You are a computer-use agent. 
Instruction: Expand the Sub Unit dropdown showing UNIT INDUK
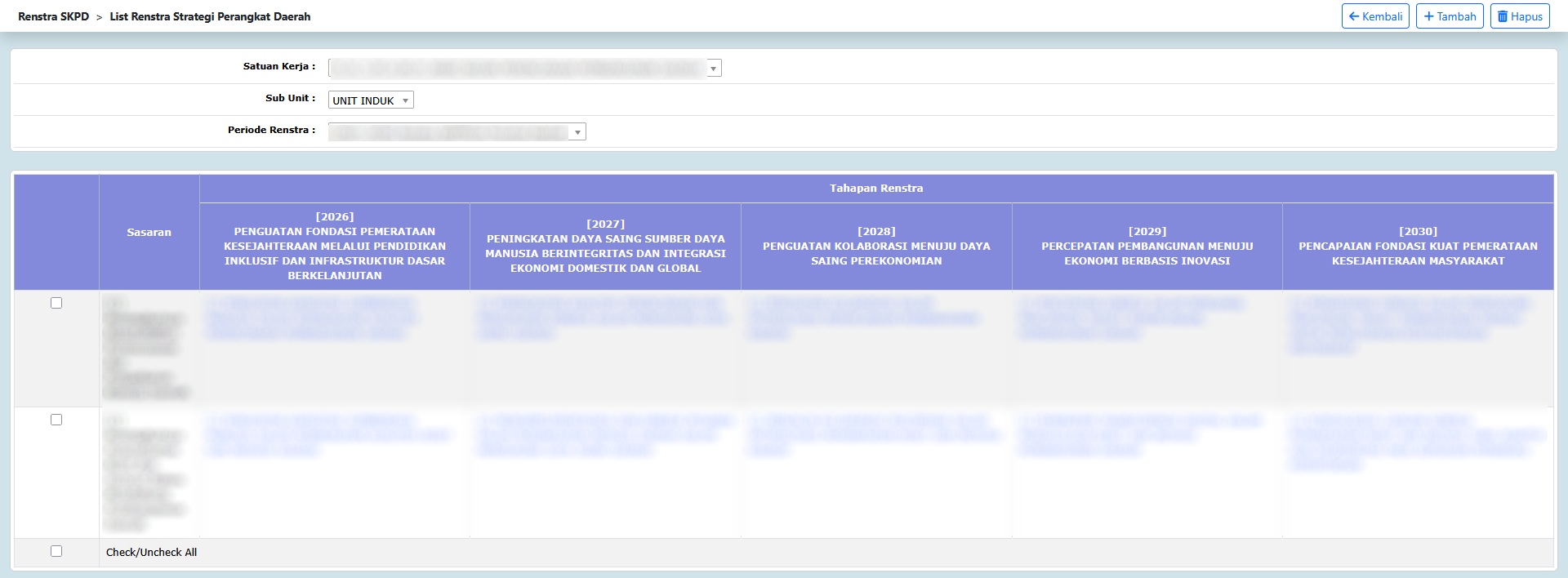(x=371, y=100)
